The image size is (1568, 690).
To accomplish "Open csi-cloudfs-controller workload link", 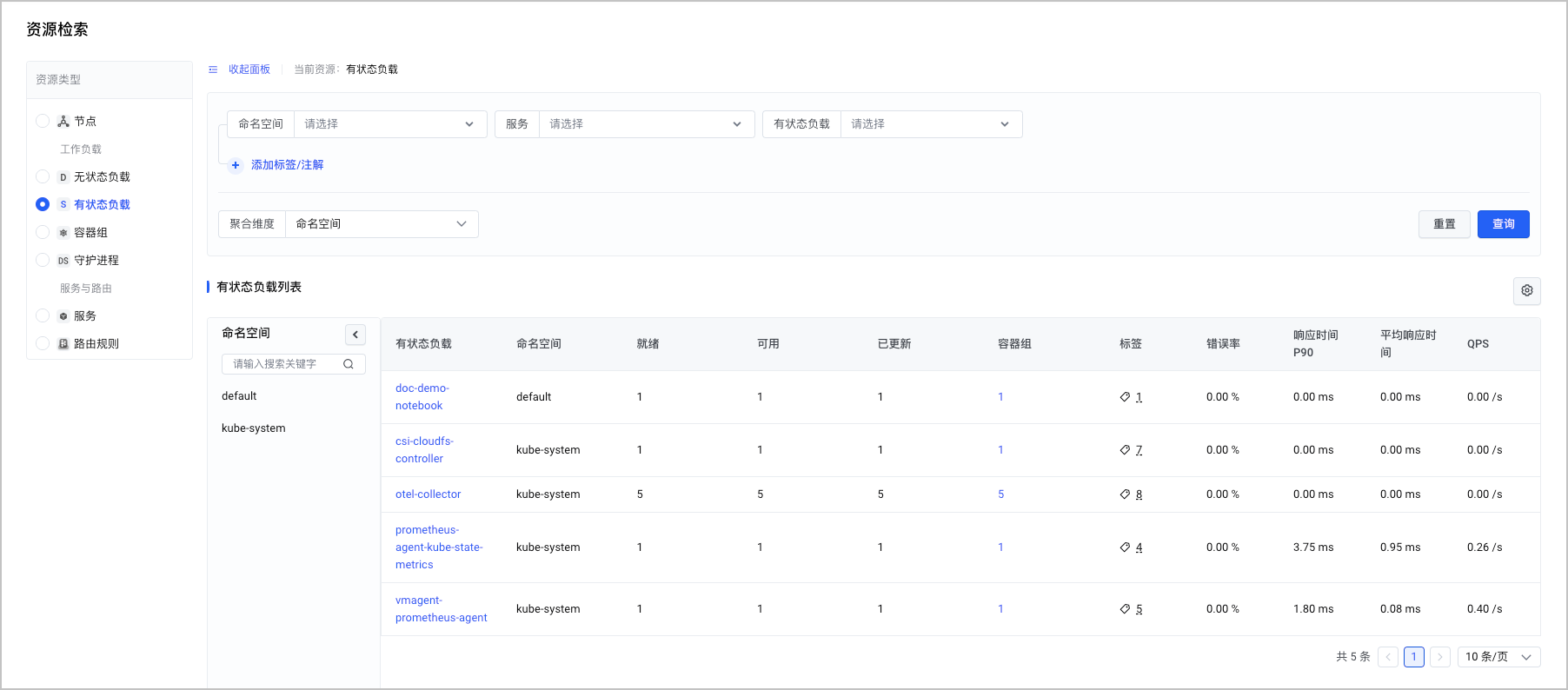I will [425, 450].
